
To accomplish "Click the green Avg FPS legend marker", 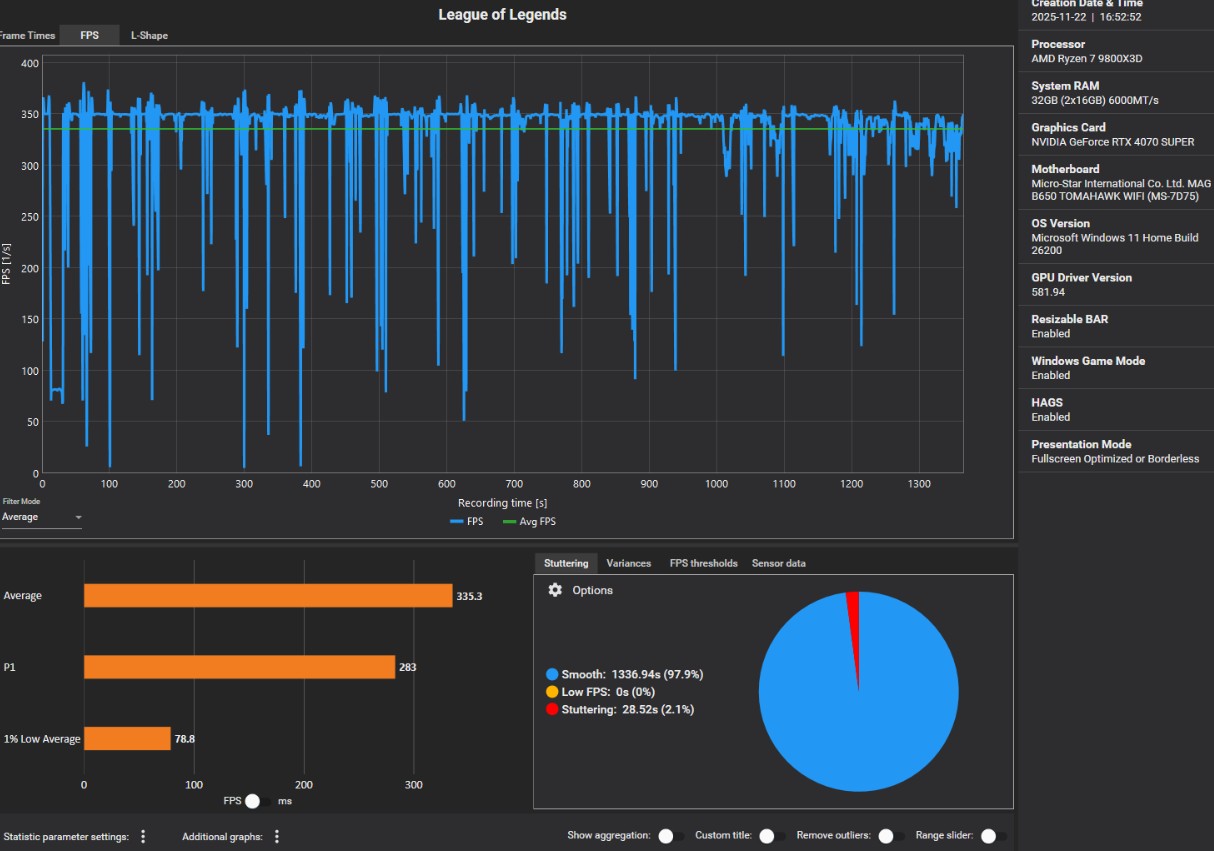I will (x=509, y=521).
